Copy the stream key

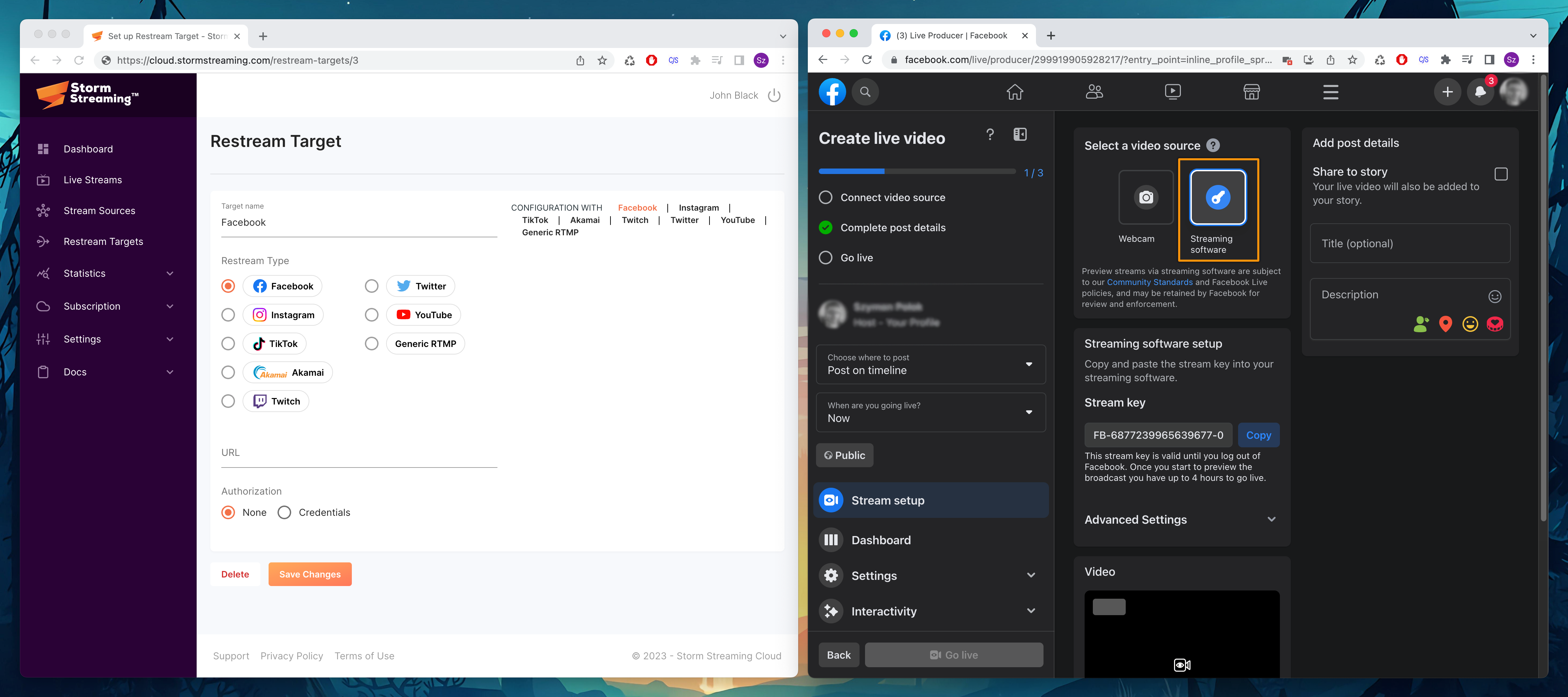1258,435
